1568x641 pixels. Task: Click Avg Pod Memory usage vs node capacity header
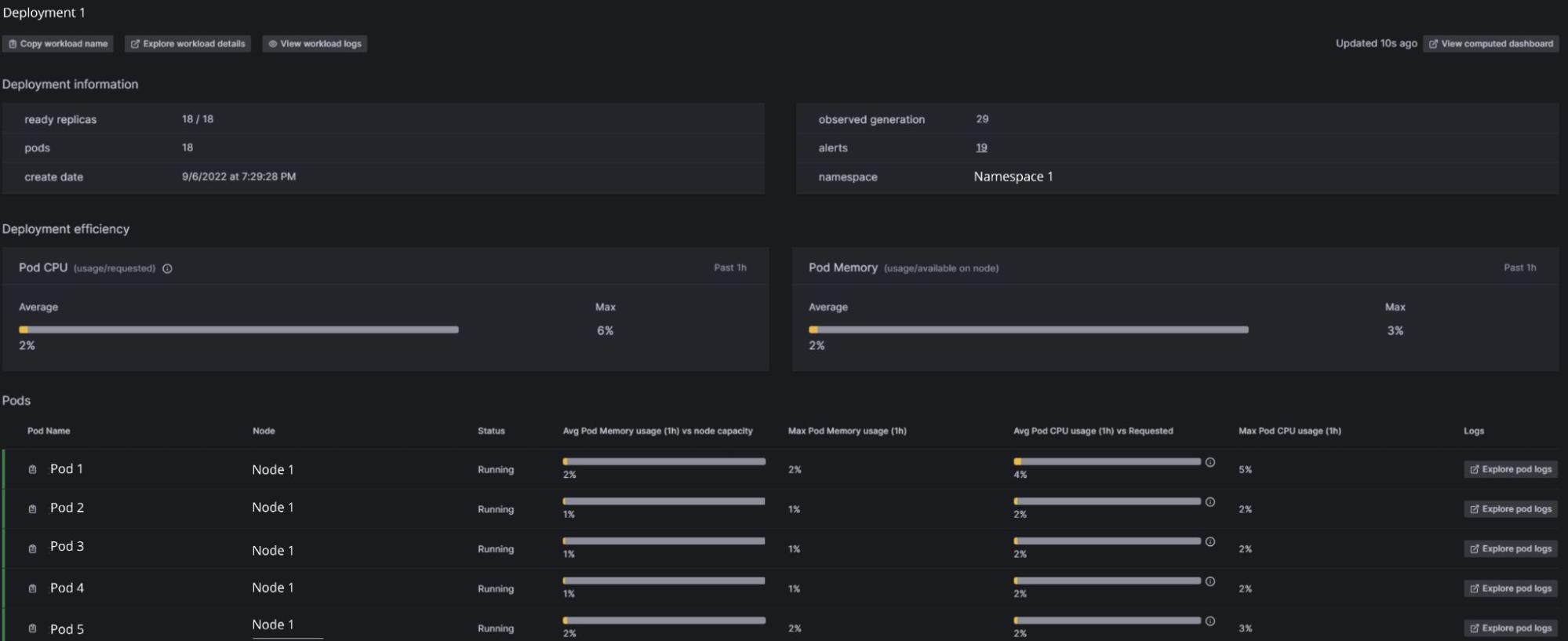point(657,431)
